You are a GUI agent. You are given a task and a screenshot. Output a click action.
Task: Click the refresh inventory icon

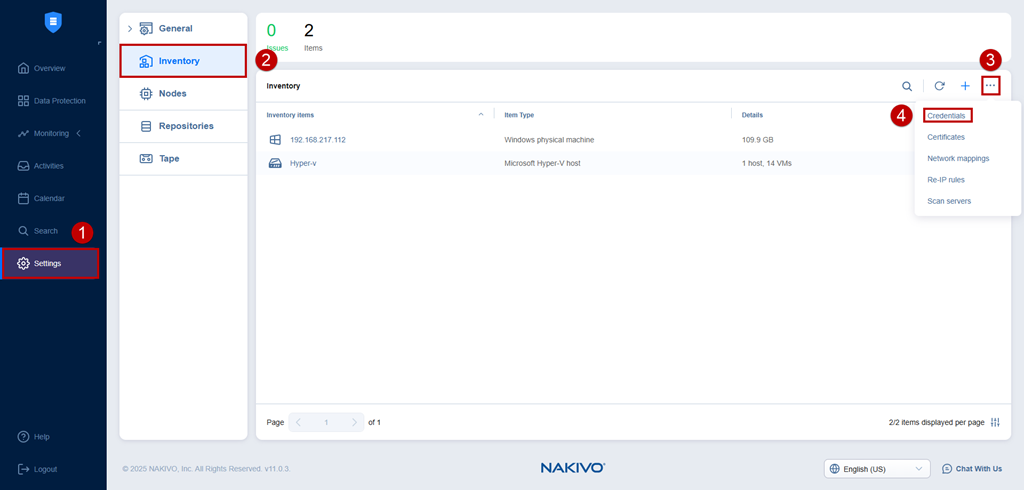pyautogui.click(x=939, y=86)
